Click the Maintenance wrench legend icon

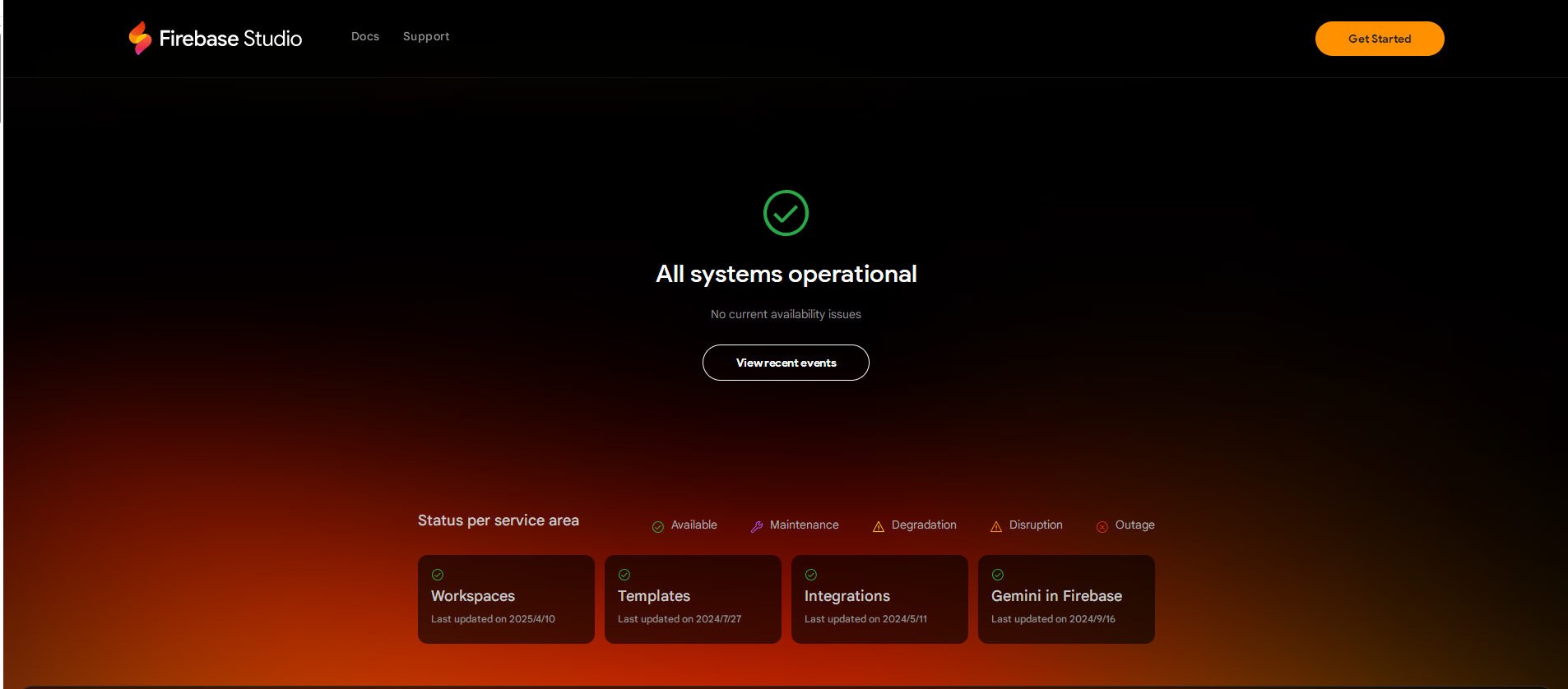click(757, 526)
